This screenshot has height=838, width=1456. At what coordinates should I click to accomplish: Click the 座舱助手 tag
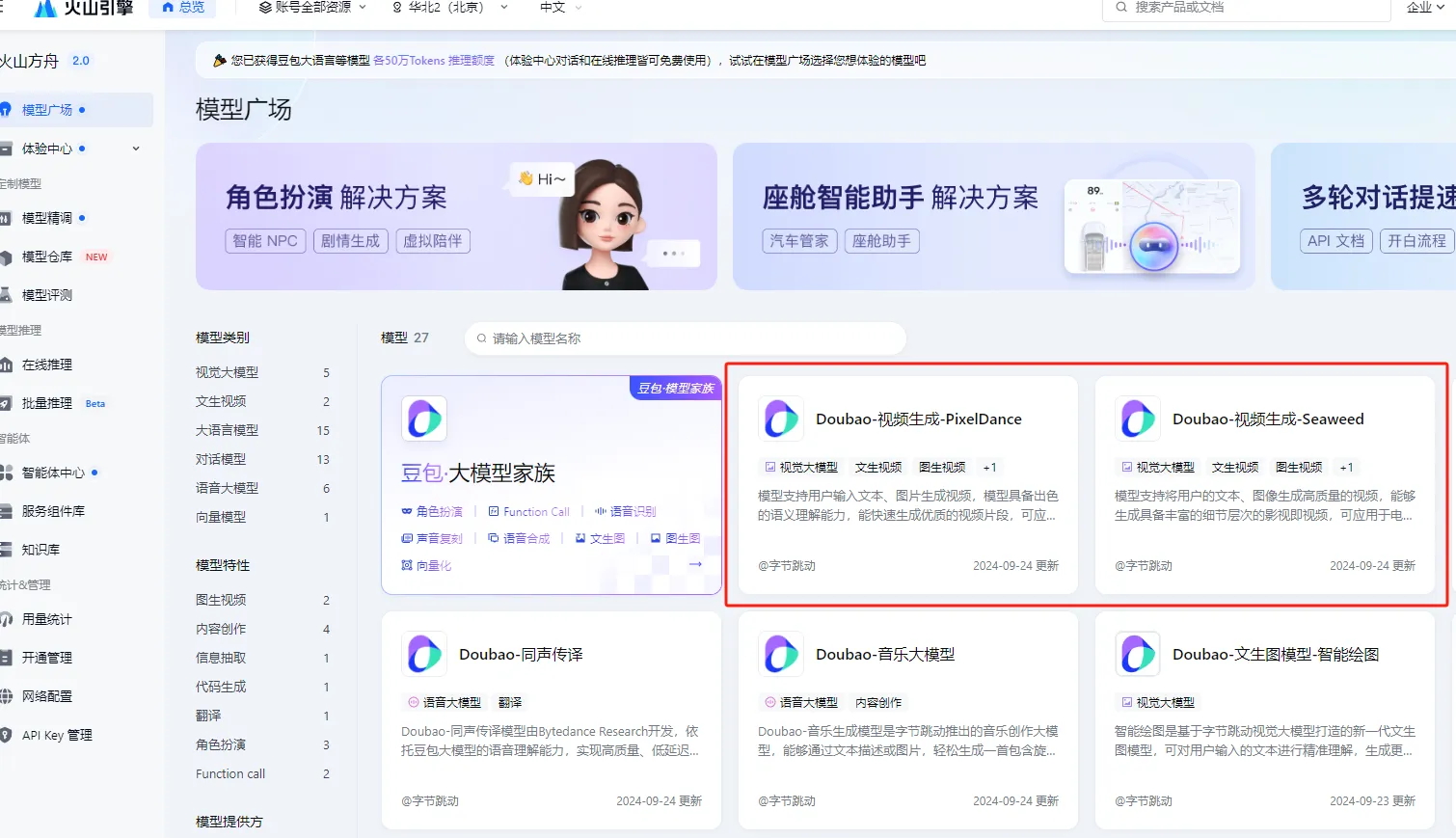pos(882,241)
